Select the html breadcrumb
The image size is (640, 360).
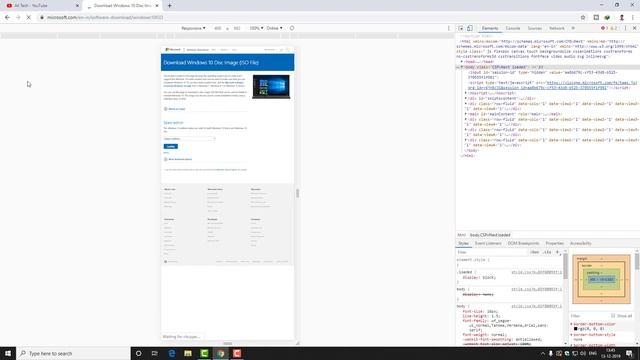[461, 235]
